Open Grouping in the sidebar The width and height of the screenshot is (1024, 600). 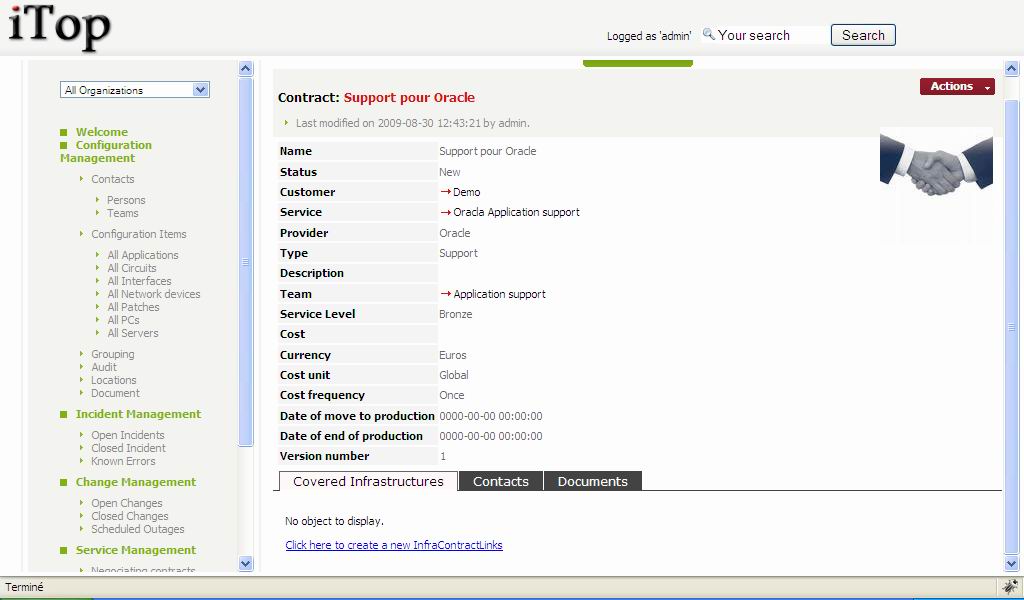point(112,354)
